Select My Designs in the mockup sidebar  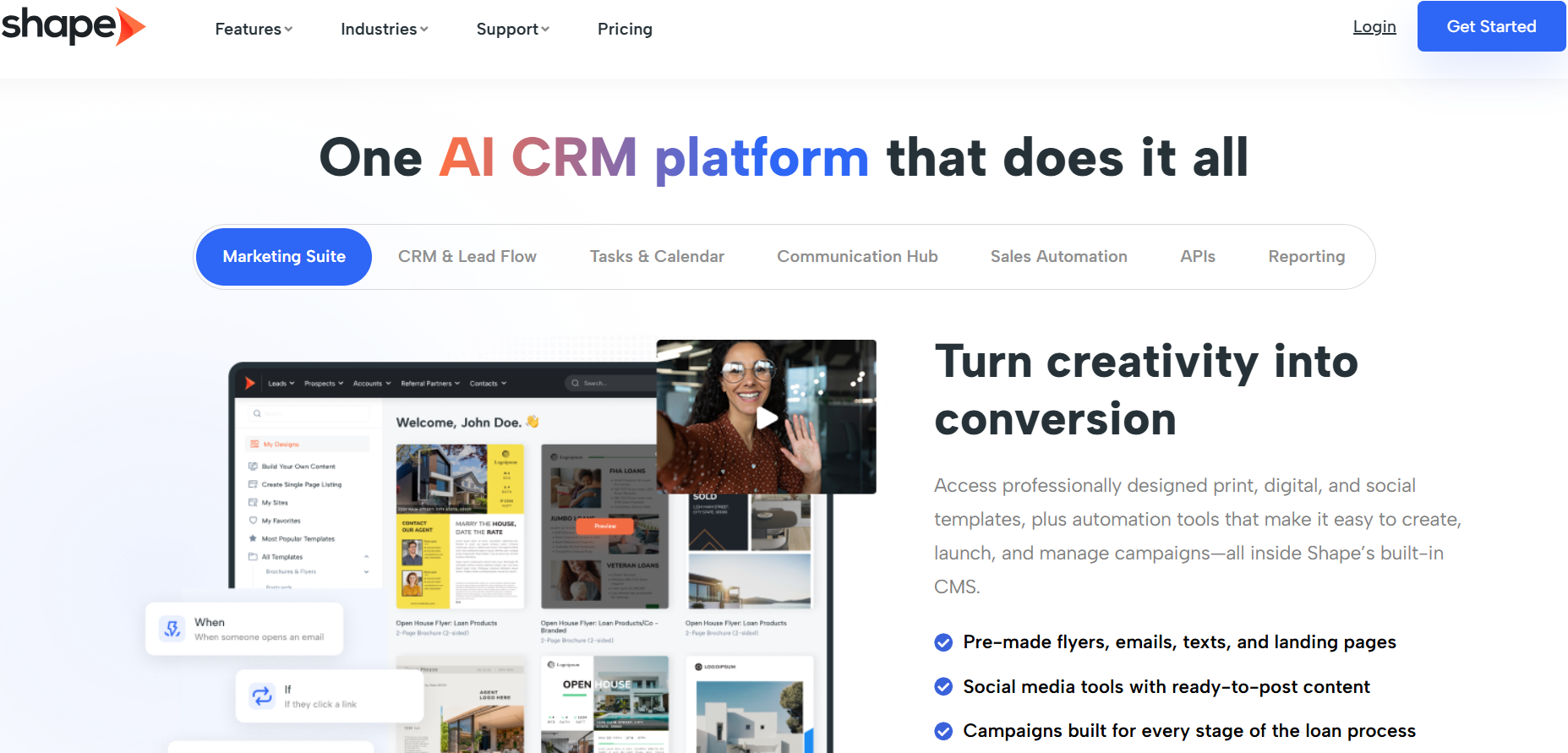(x=308, y=444)
